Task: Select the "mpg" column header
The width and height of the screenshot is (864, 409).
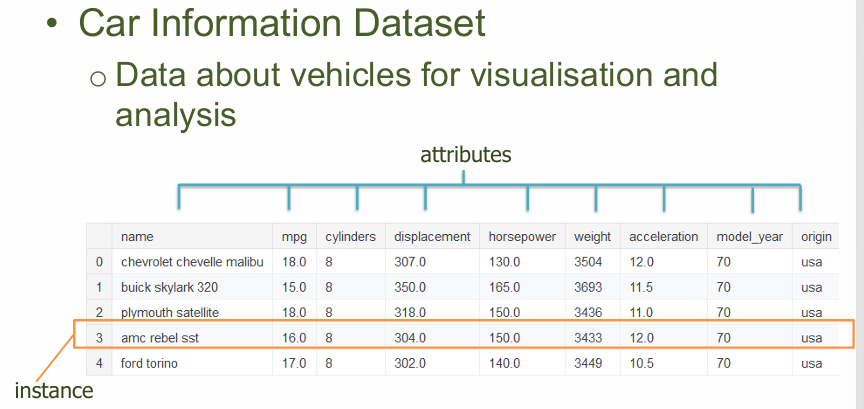Action: [294, 237]
